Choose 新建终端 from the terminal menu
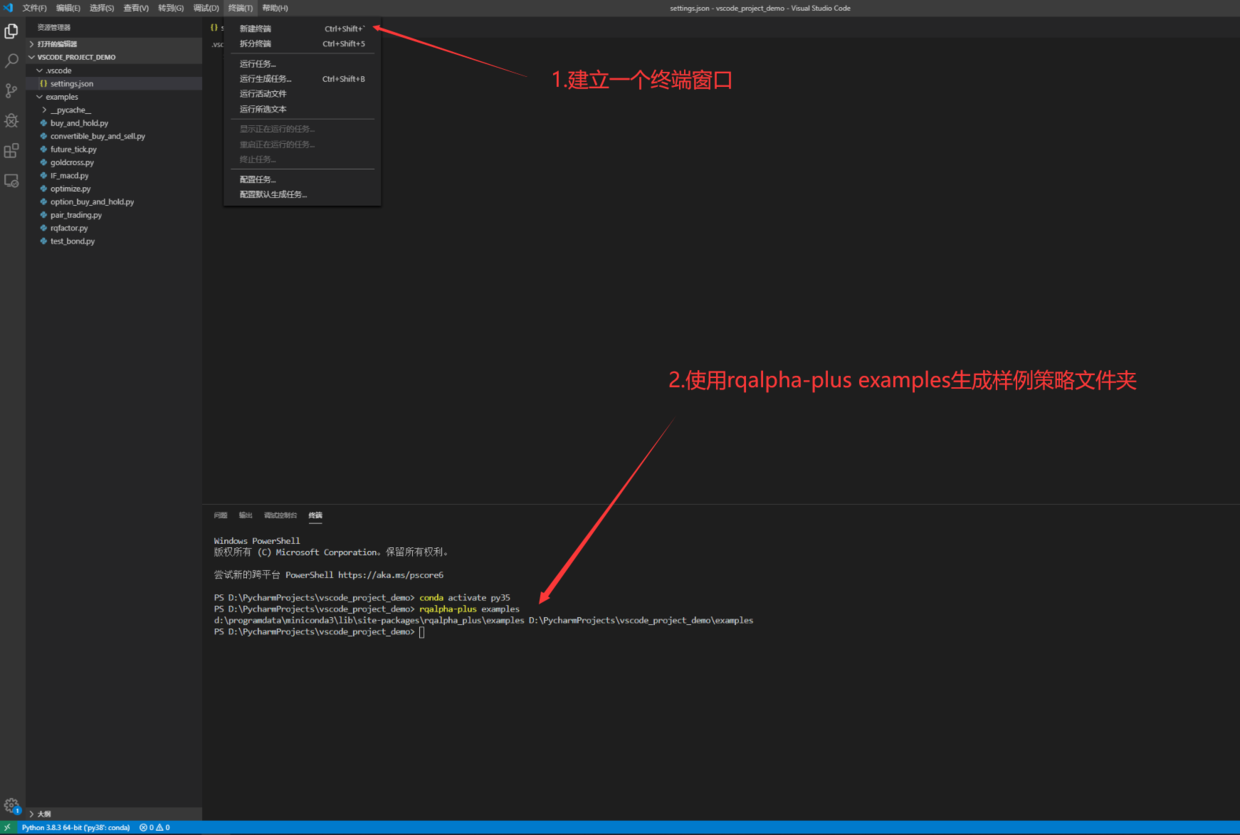Viewport: 1240px width, 835px height. [x=256, y=28]
